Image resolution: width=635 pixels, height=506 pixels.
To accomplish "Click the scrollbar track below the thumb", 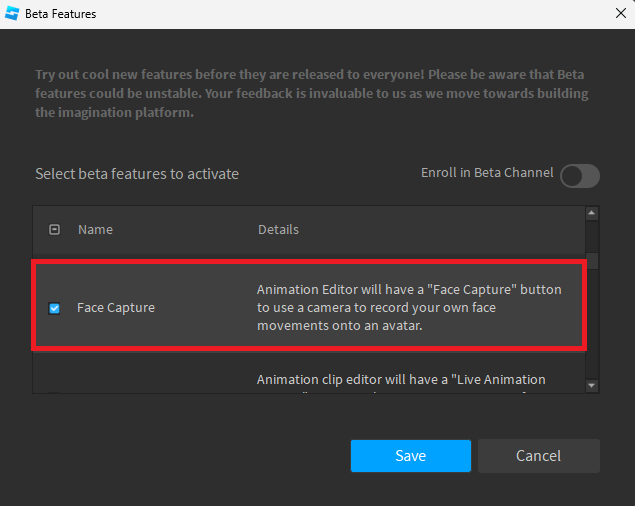I will 591,330.
